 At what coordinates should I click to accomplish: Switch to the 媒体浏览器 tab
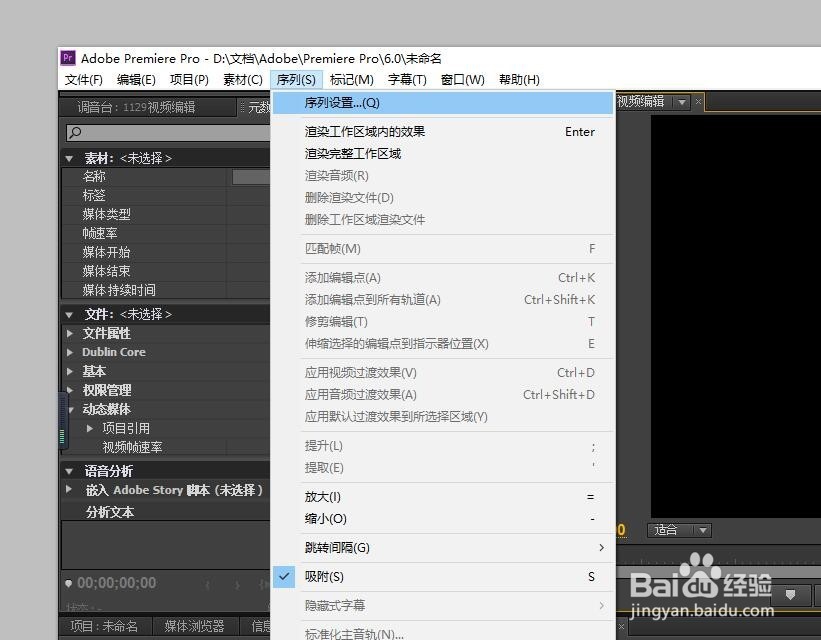coord(194,626)
